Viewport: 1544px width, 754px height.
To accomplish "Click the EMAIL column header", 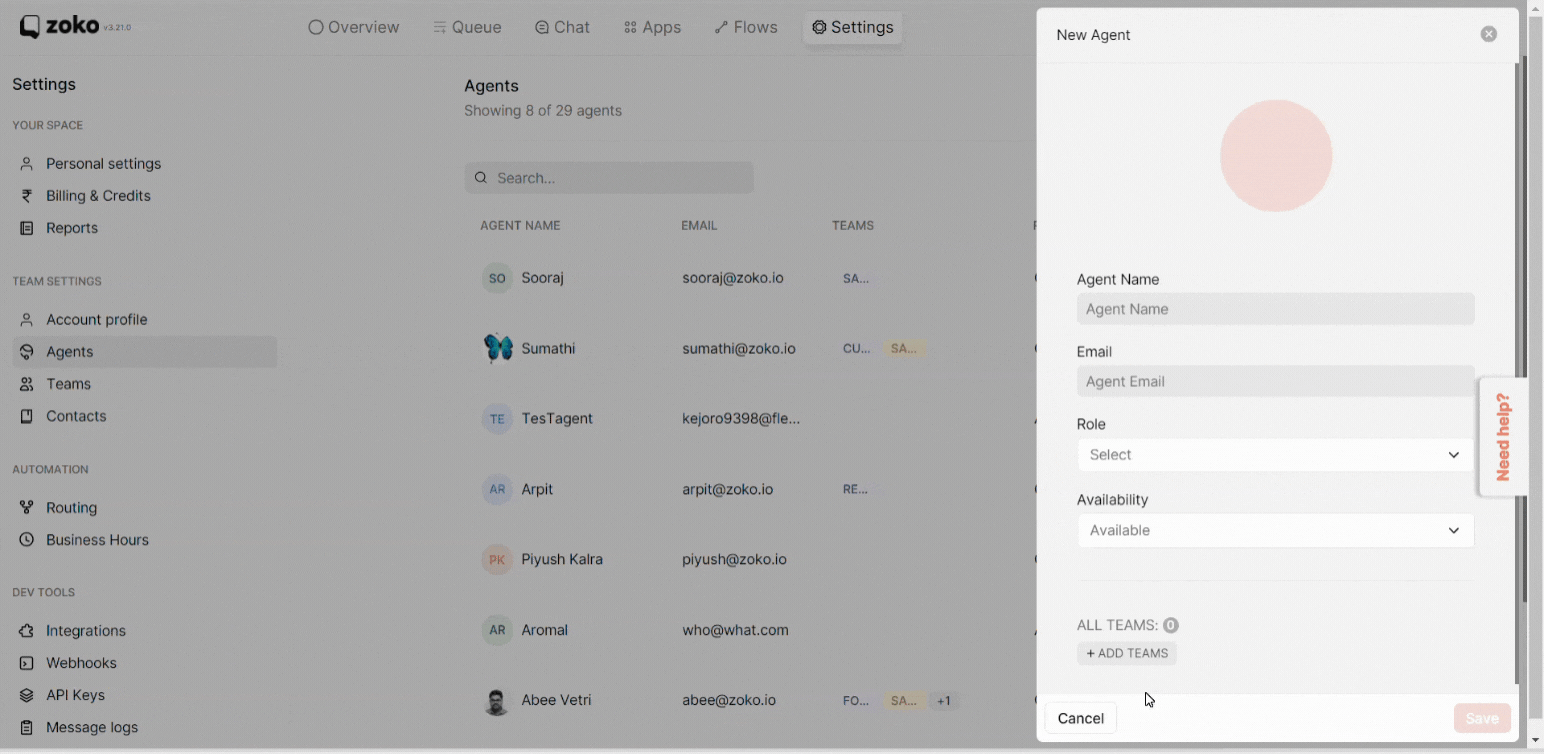I will click(699, 225).
